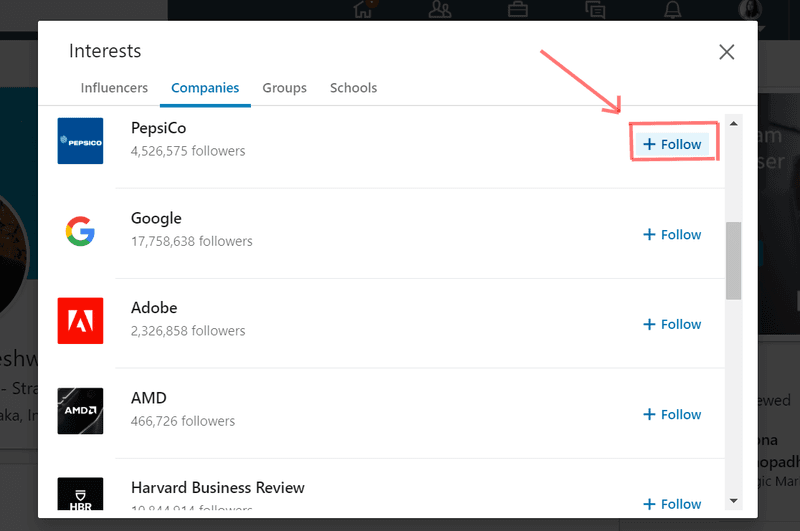The height and width of the screenshot is (531, 800).
Task: Click the Harvard Business Review logo
Action: pos(80,496)
